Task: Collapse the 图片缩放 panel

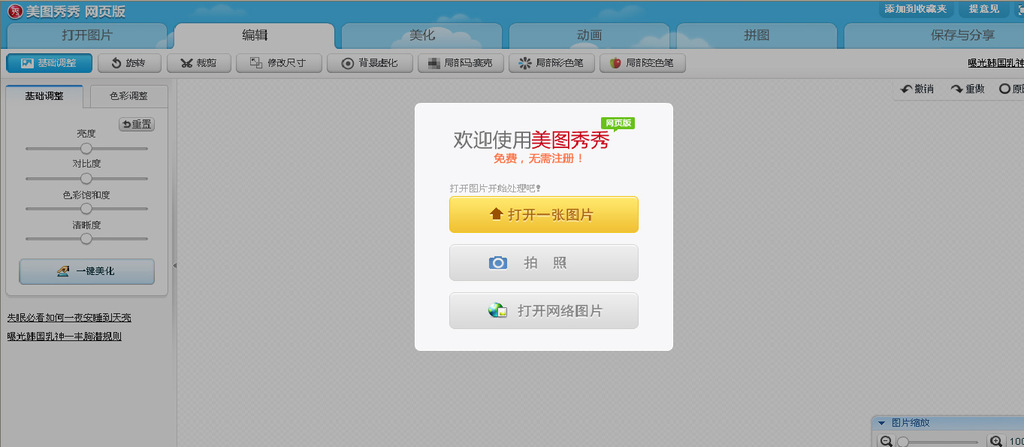Action: 881,423
